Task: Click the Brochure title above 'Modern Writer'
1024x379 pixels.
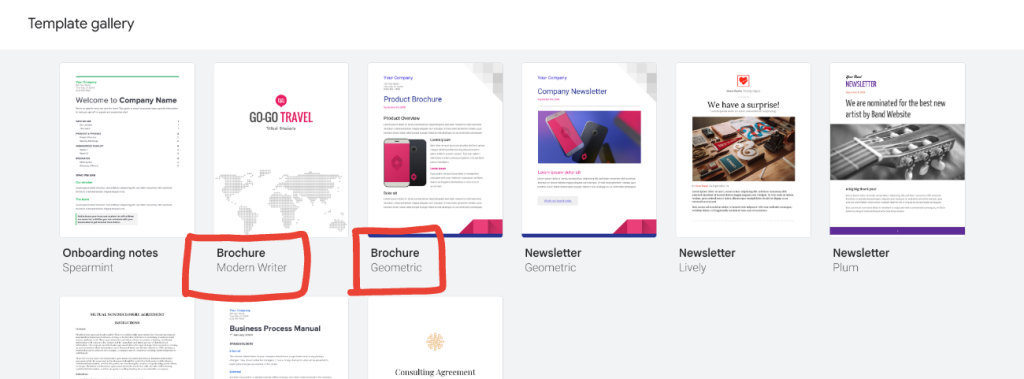Action: coord(241,253)
